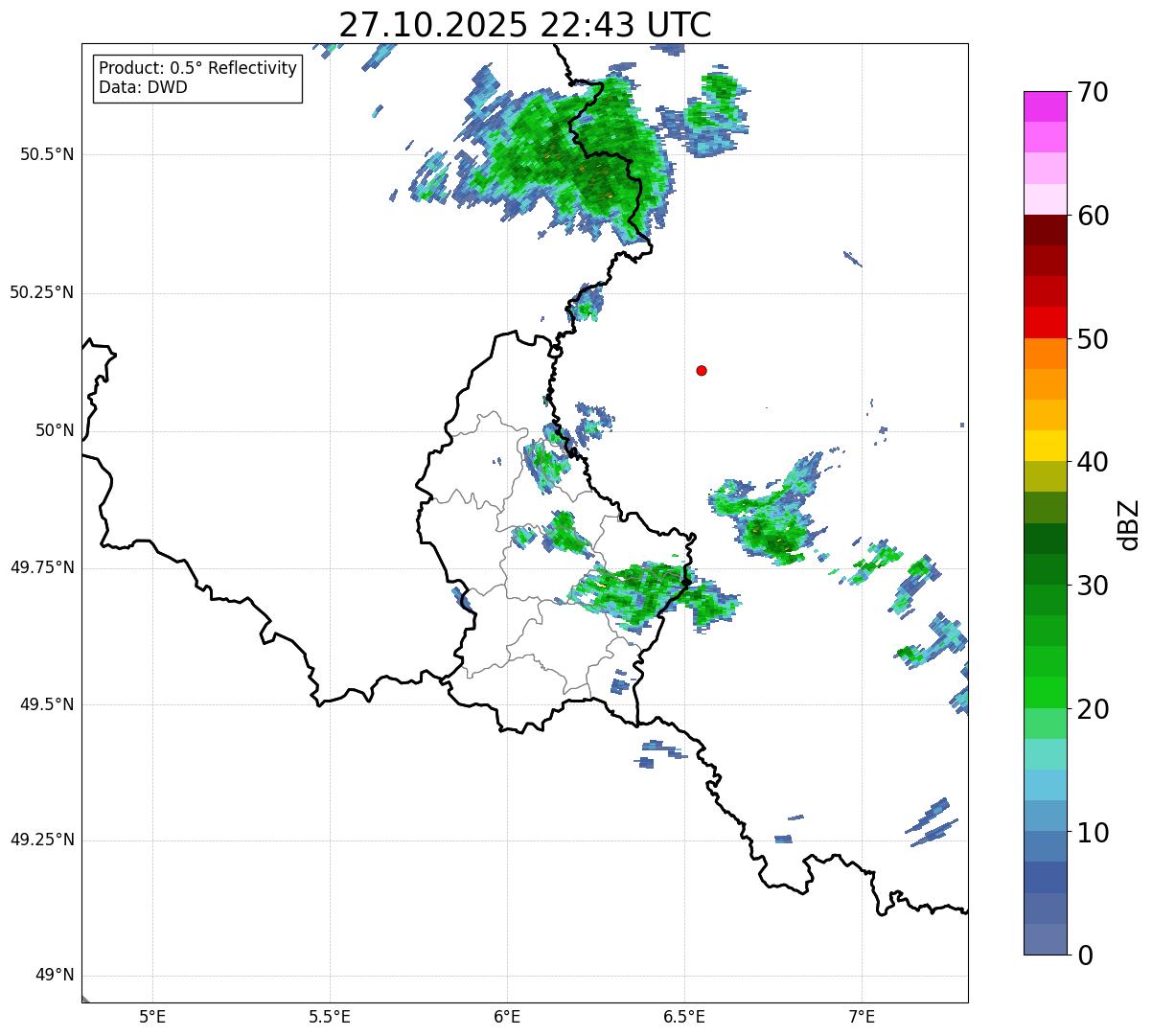Click the yellow colorbar segment at 40
This screenshot has width=1152, height=1036.
click(1045, 446)
